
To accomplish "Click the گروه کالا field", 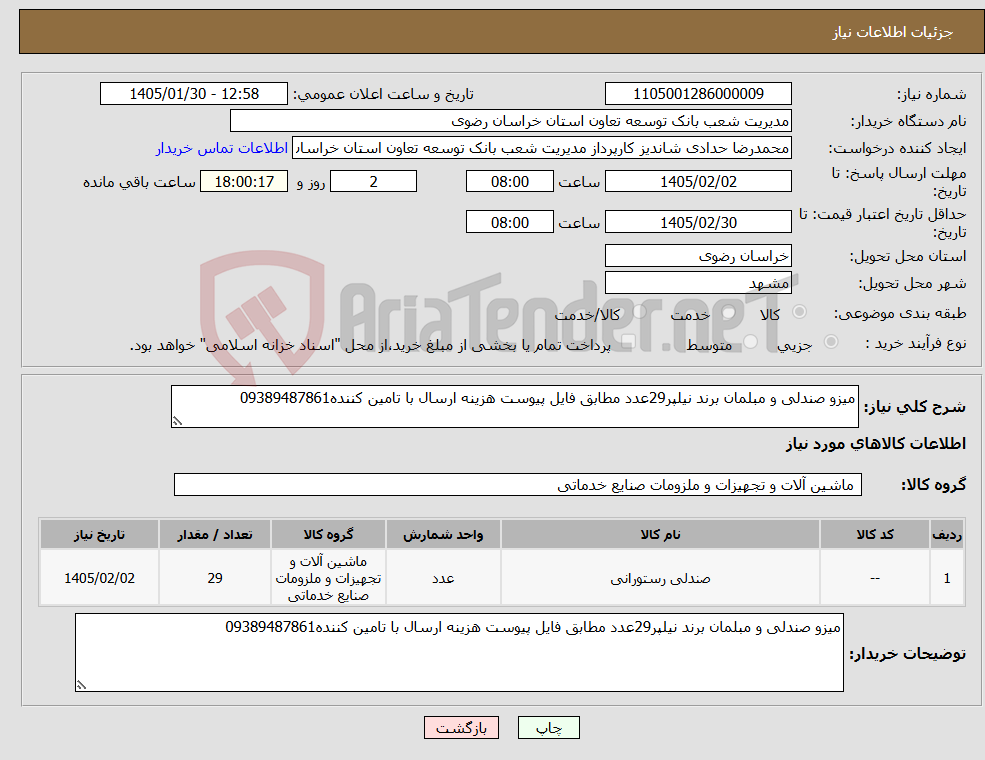I will point(518,485).
